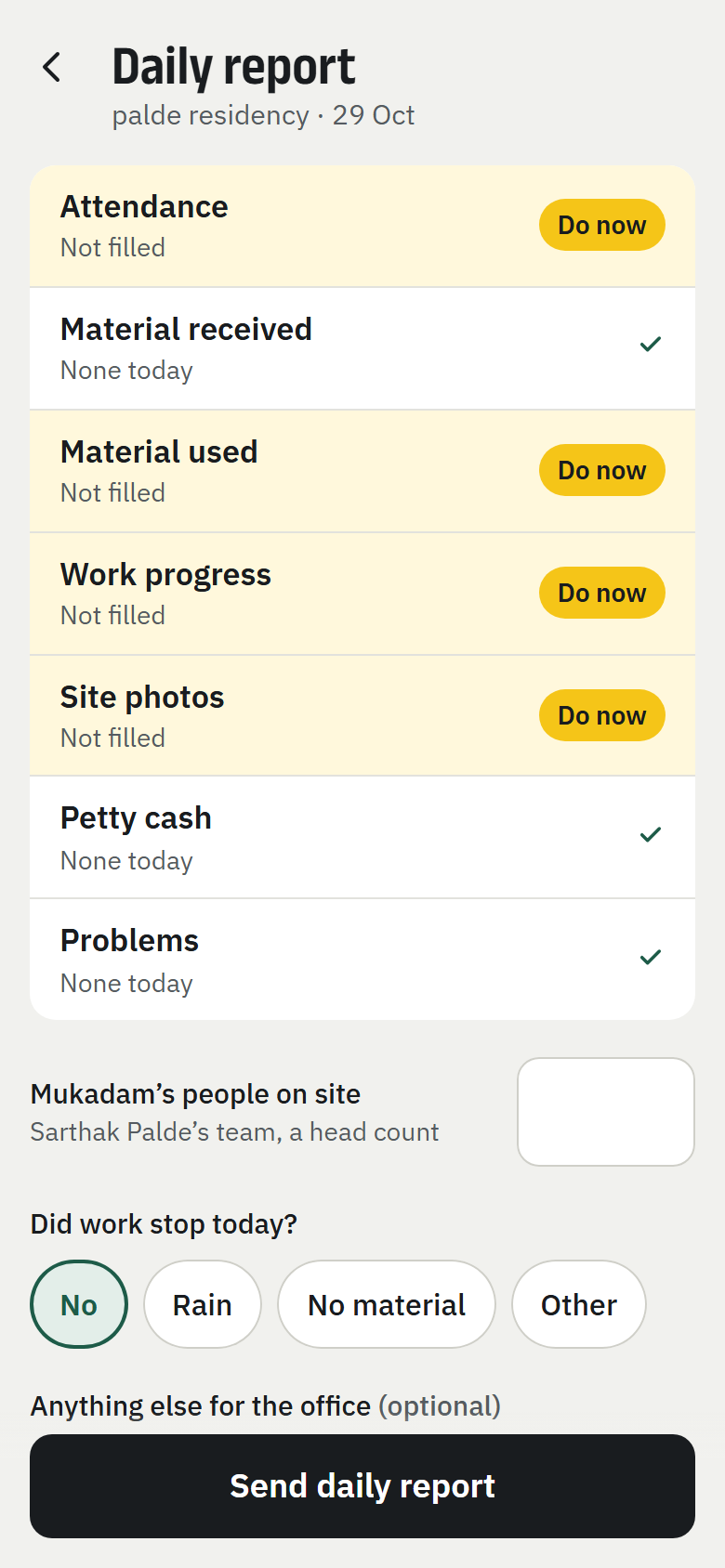Open the Attendance section title
This screenshot has width=725, height=1568.
(144, 206)
